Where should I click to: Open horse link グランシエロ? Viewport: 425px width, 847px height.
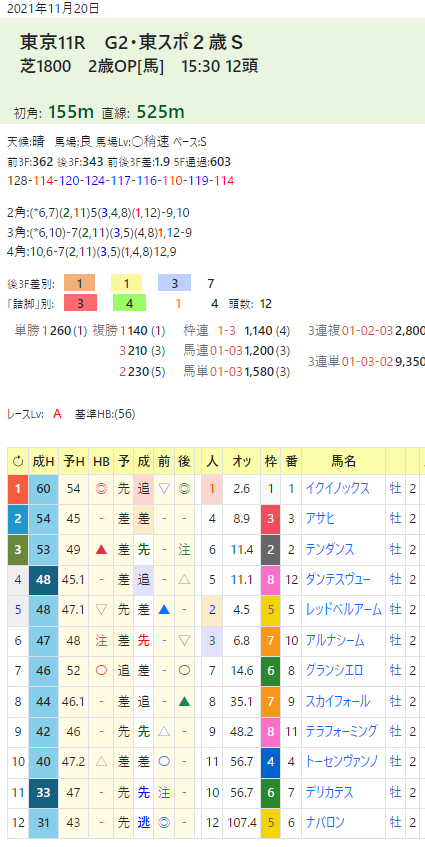[334, 671]
